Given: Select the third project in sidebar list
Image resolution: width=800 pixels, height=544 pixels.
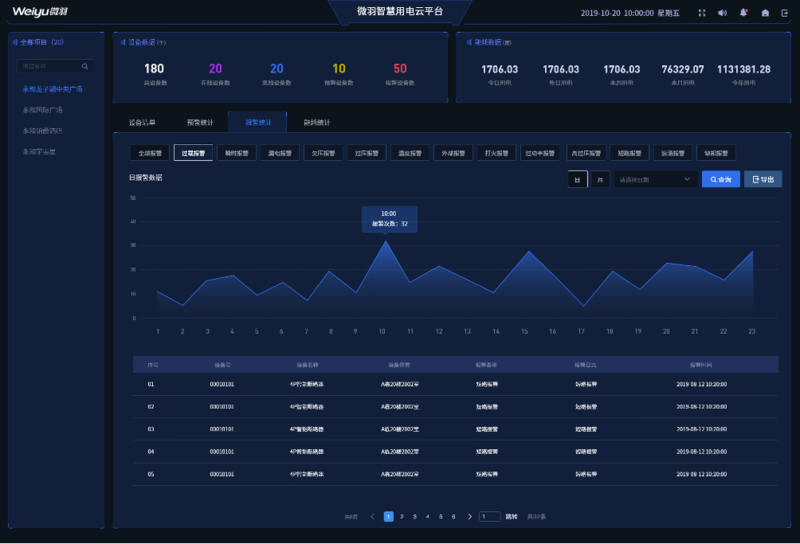Looking at the screenshot, I should (x=42, y=131).
